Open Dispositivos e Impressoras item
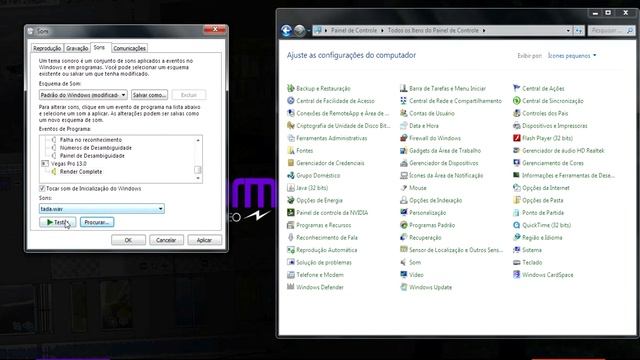The image size is (640, 360). 555,126
